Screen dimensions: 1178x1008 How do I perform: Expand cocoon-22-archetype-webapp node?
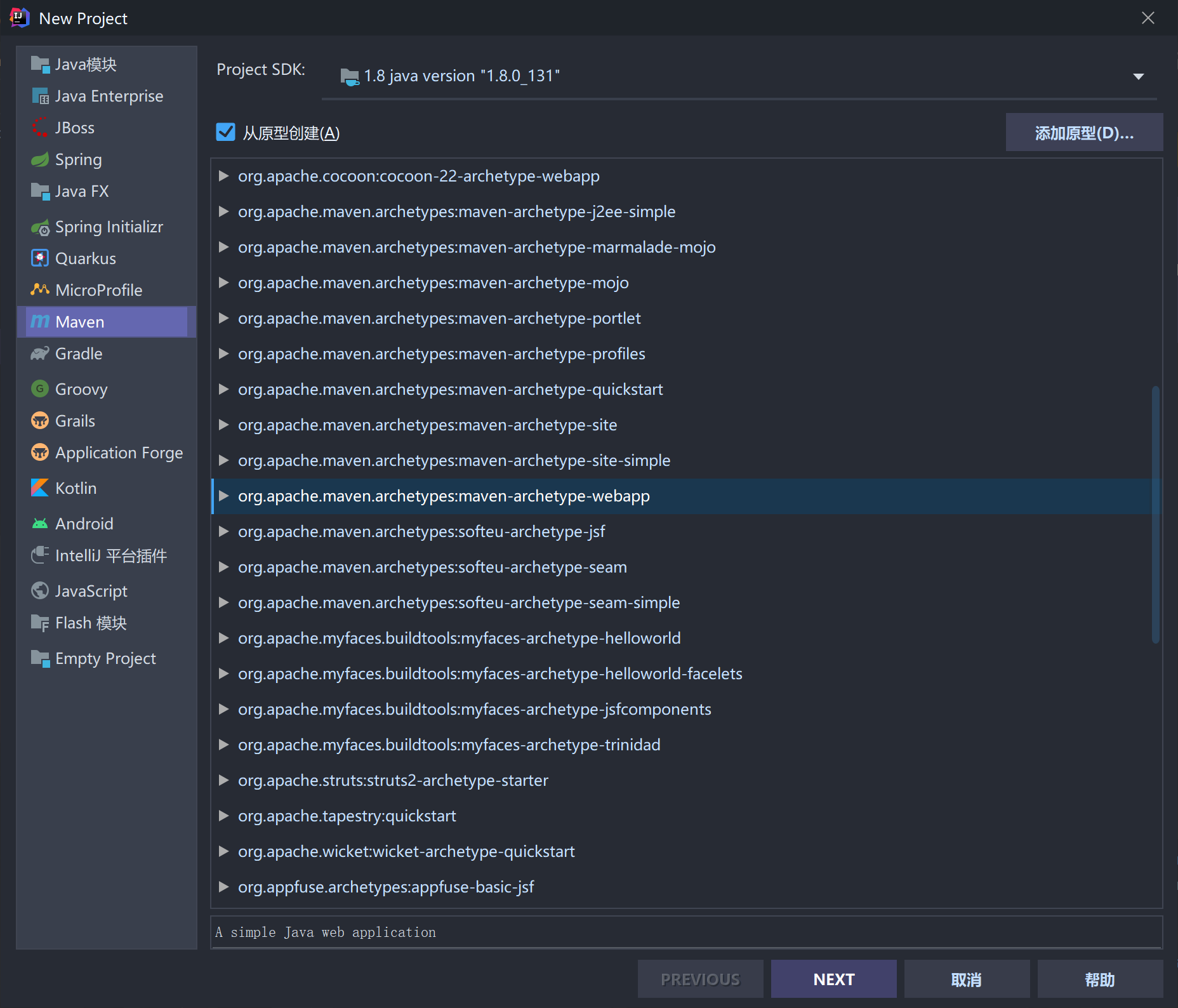click(x=223, y=176)
